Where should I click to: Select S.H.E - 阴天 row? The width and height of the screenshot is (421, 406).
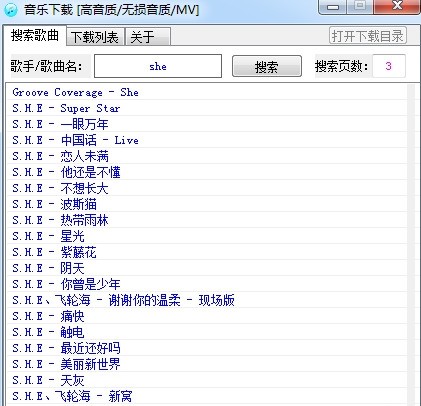click(x=207, y=268)
